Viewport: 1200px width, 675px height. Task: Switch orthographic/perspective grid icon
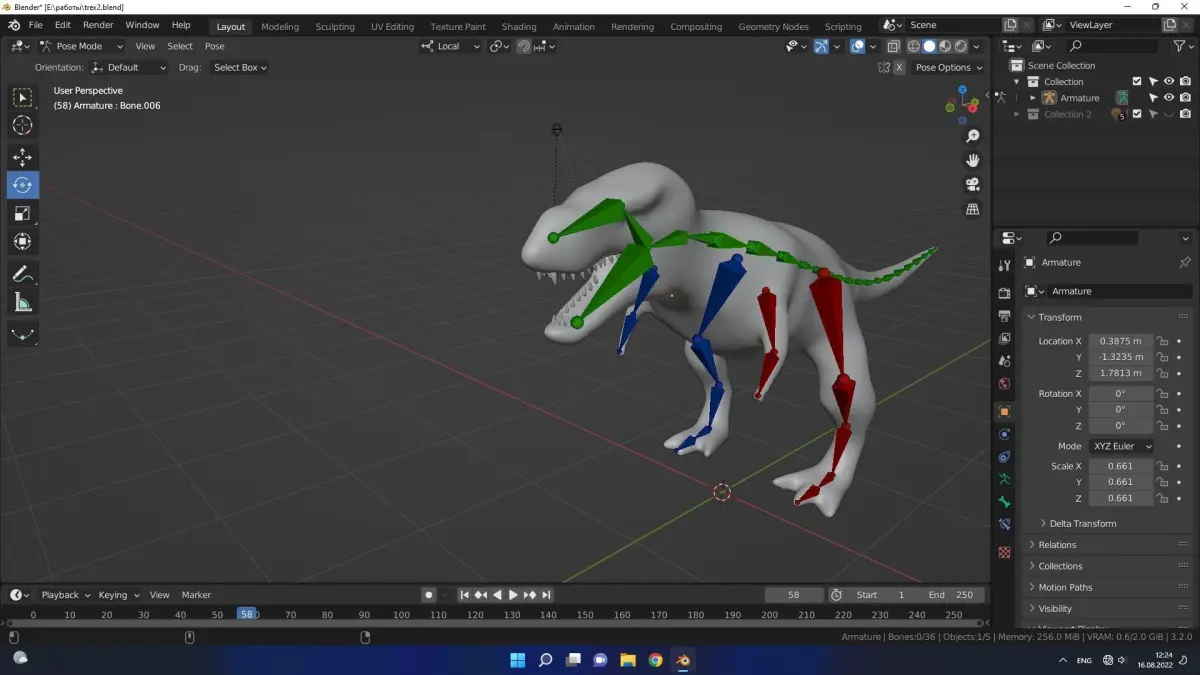[972, 209]
